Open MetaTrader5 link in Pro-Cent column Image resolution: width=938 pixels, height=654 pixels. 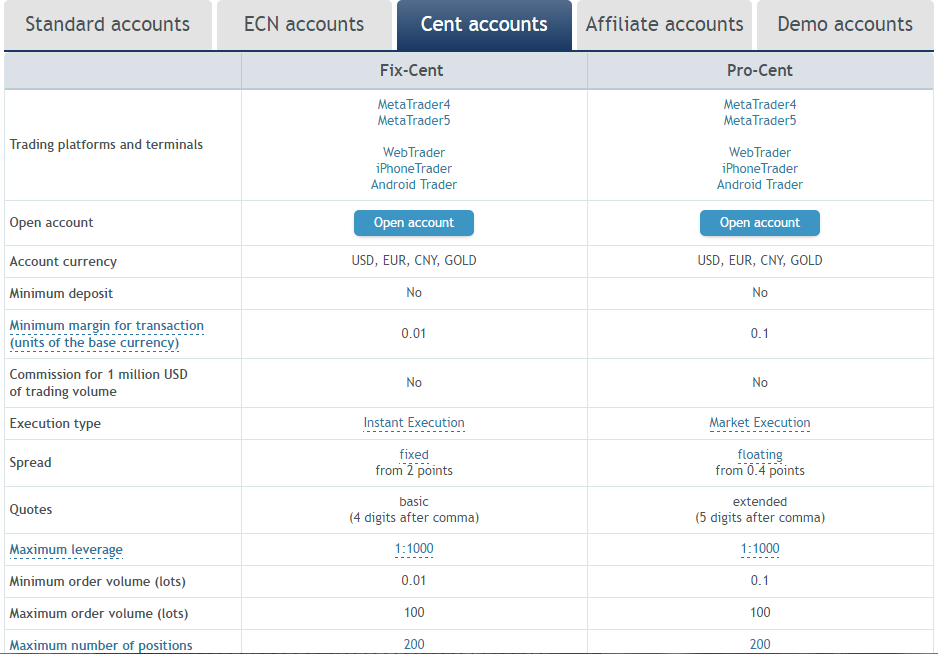coord(760,120)
